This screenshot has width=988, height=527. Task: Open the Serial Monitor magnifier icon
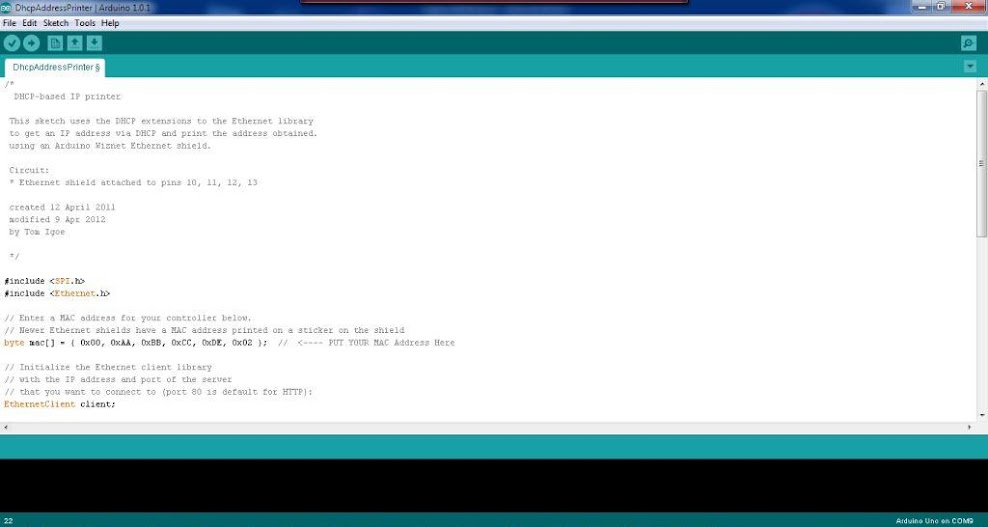(968, 43)
